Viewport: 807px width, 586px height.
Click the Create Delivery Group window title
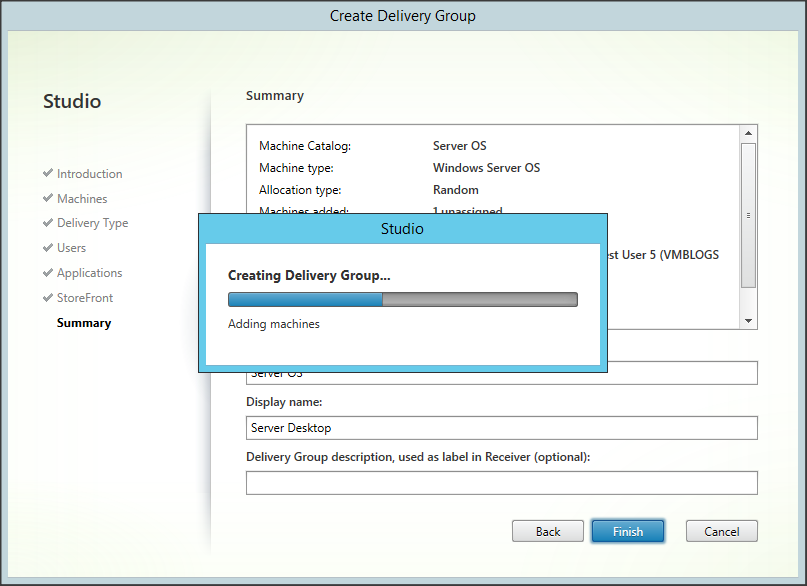[403, 16]
